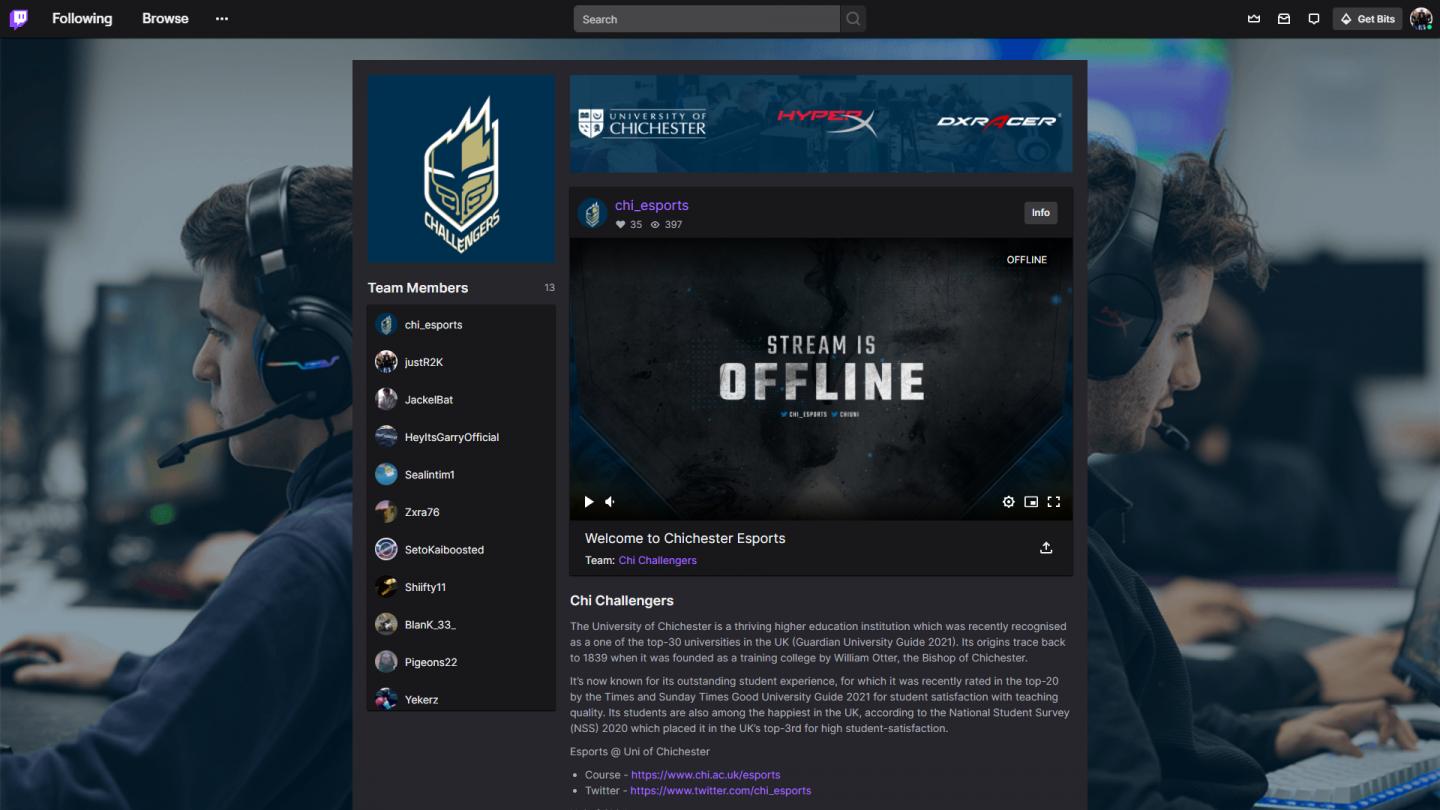Click the Info button on the channel
Viewport: 1440px width, 810px height.
[1040, 213]
